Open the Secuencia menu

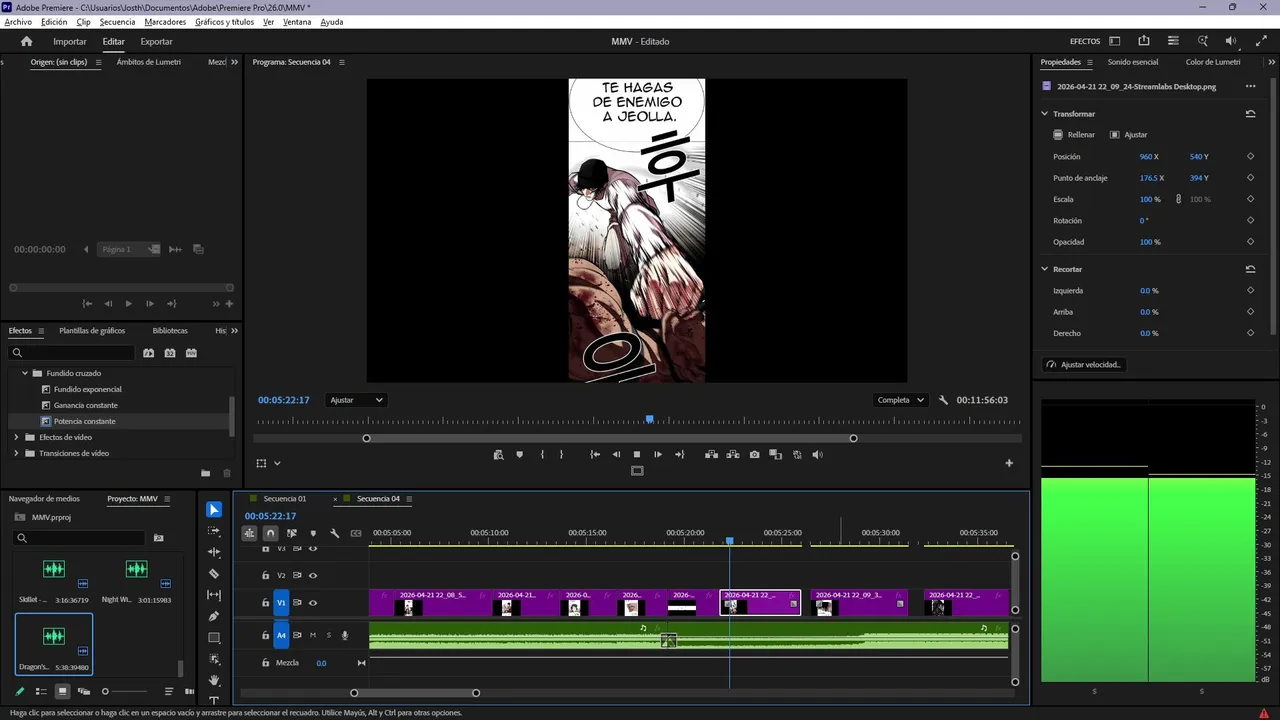click(117, 21)
